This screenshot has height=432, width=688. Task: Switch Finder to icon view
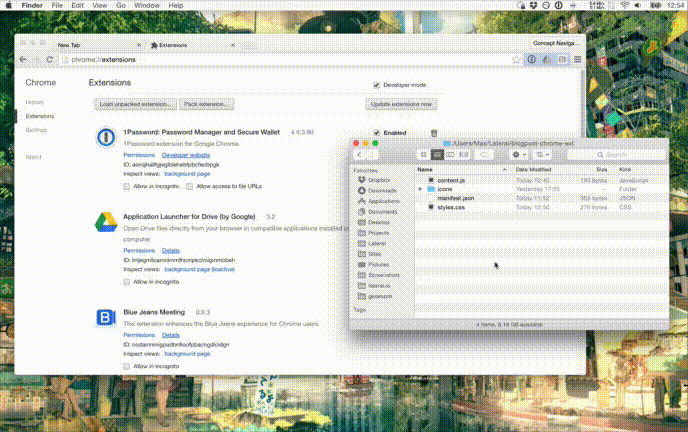point(424,154)
